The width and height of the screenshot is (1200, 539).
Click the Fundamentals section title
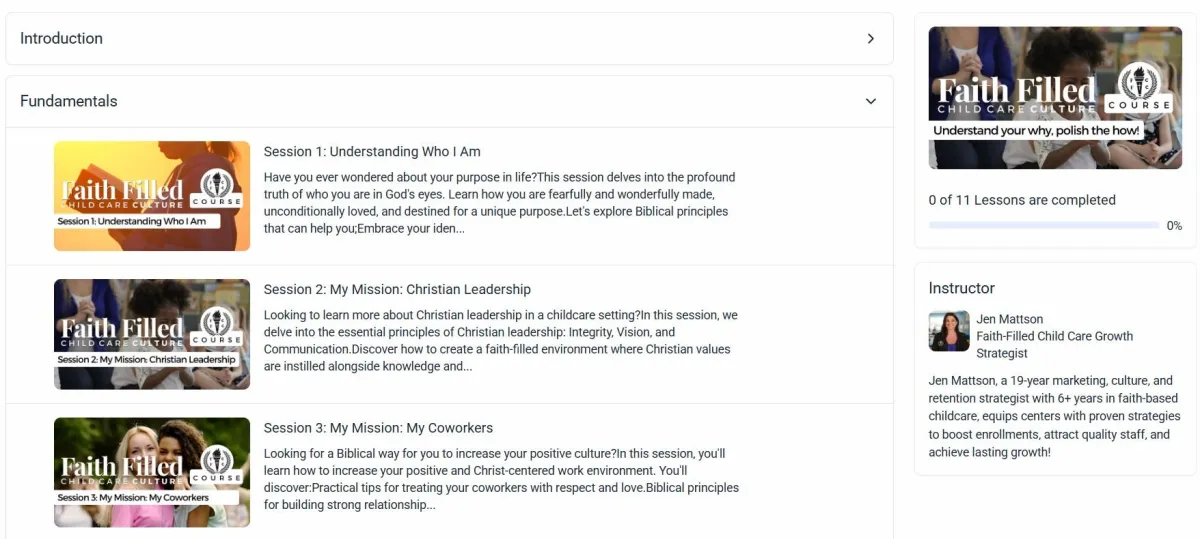point(68,101)
